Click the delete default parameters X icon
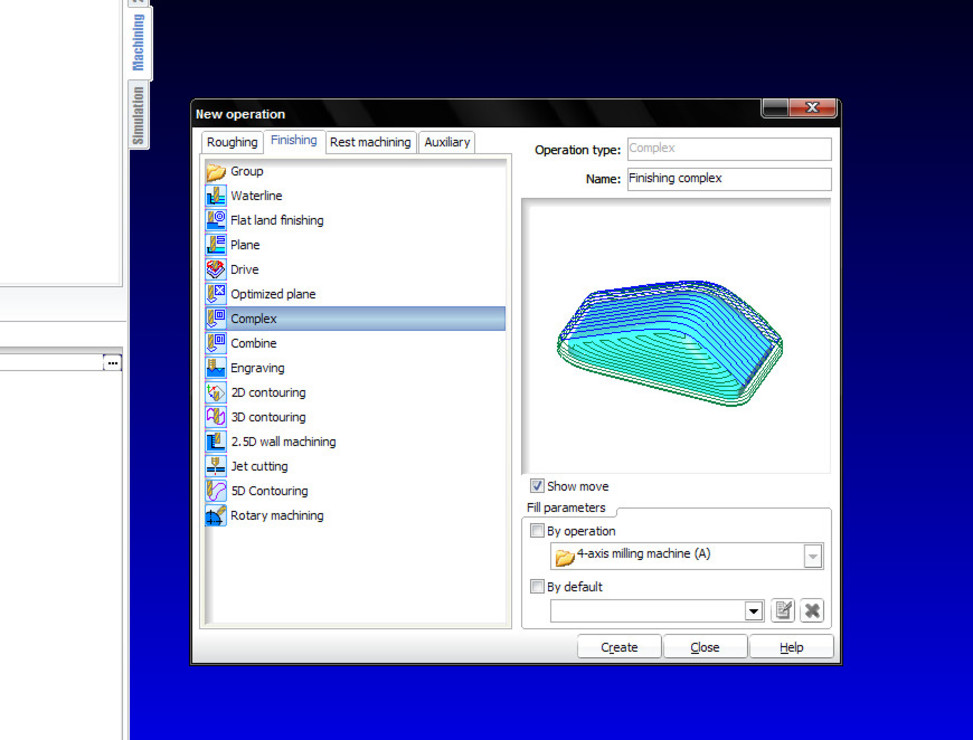Viewport: 973px width, 740px height. click(812, 611)
